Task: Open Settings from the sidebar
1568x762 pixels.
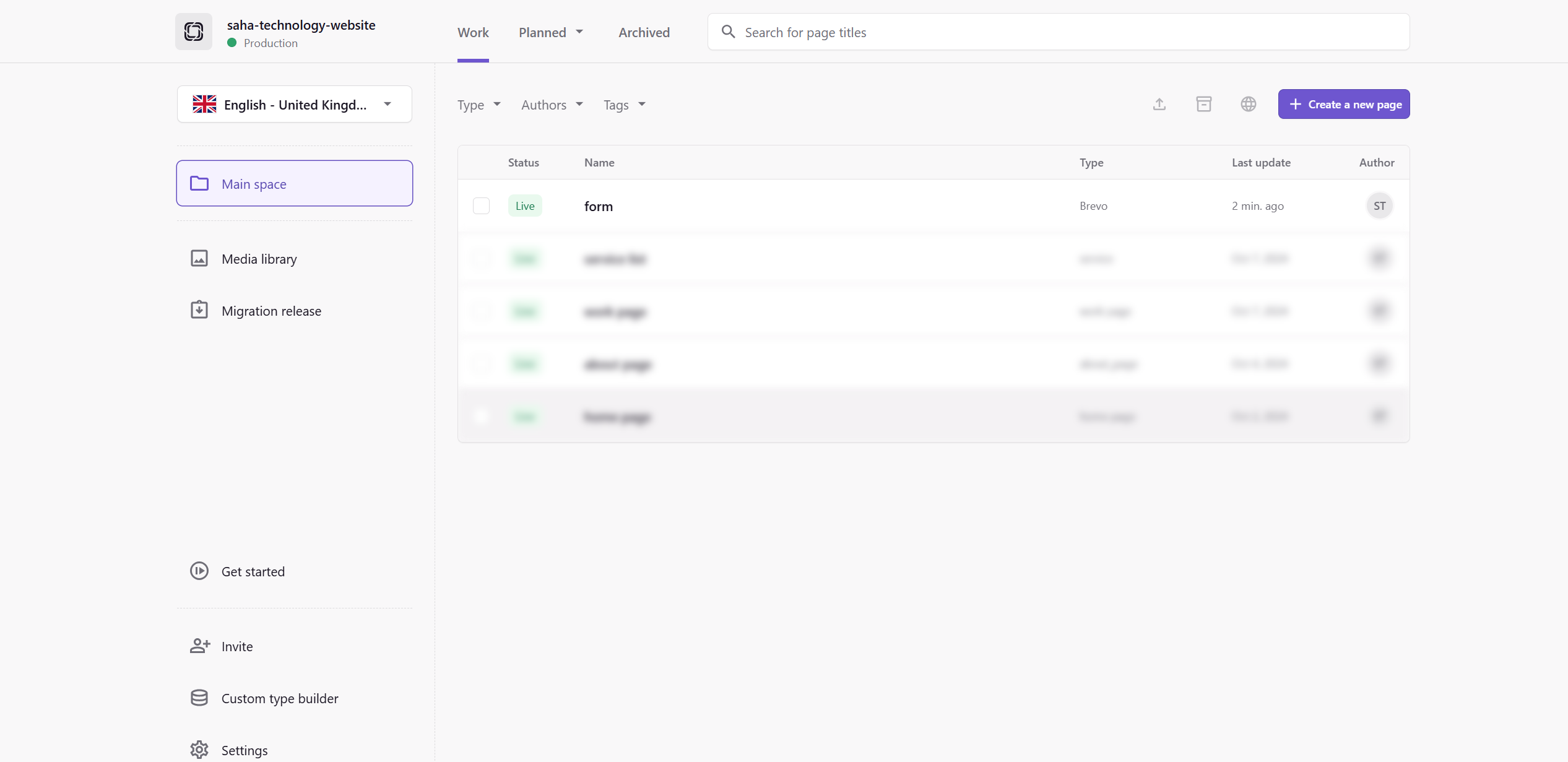Action: tap(244, 750)
